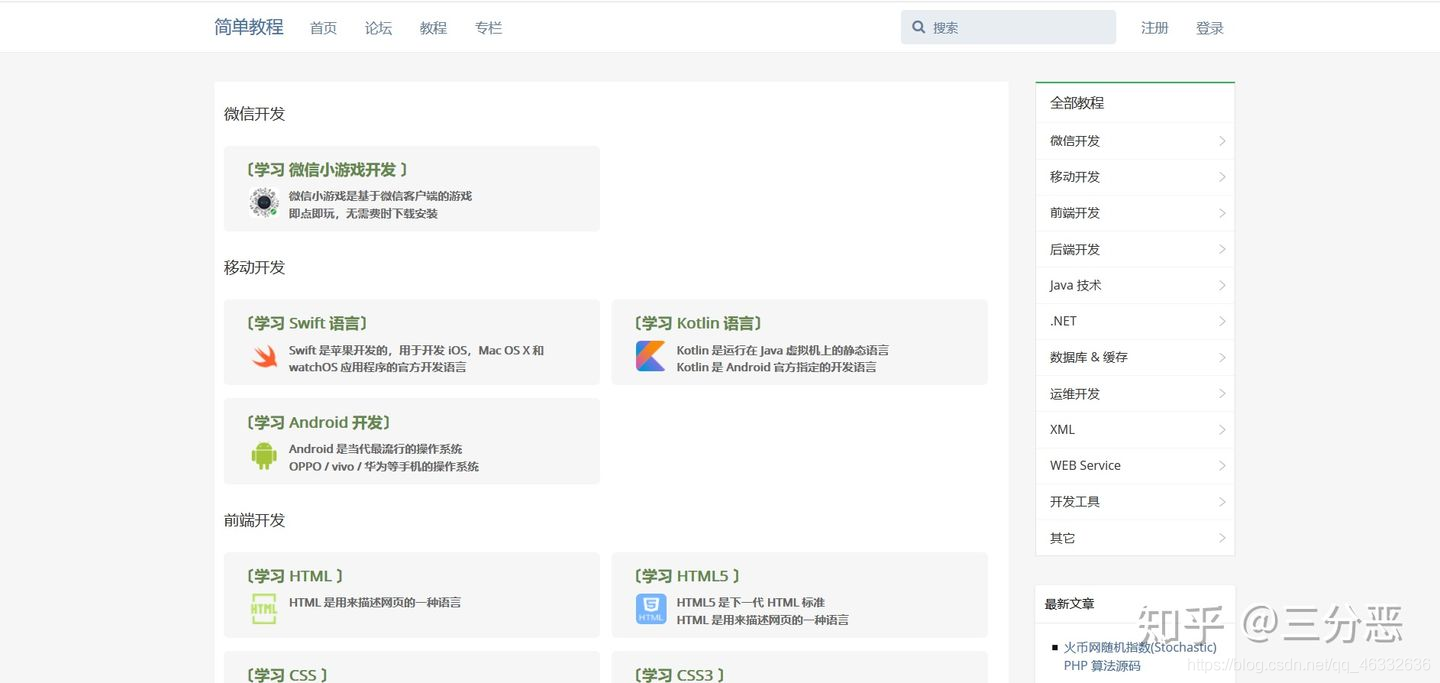Click the 最新文章 panel heading

pos(1069,604)
